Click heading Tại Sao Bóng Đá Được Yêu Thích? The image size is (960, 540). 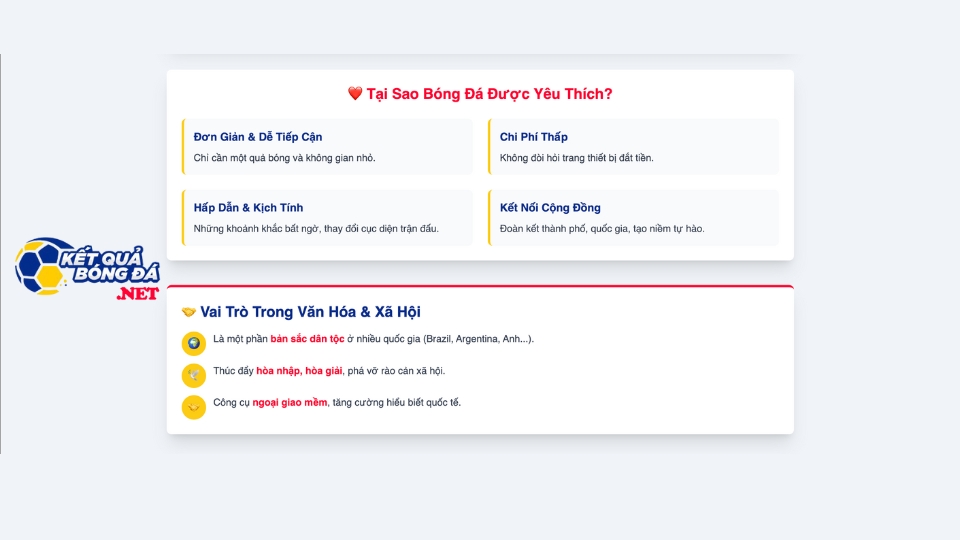489,94
